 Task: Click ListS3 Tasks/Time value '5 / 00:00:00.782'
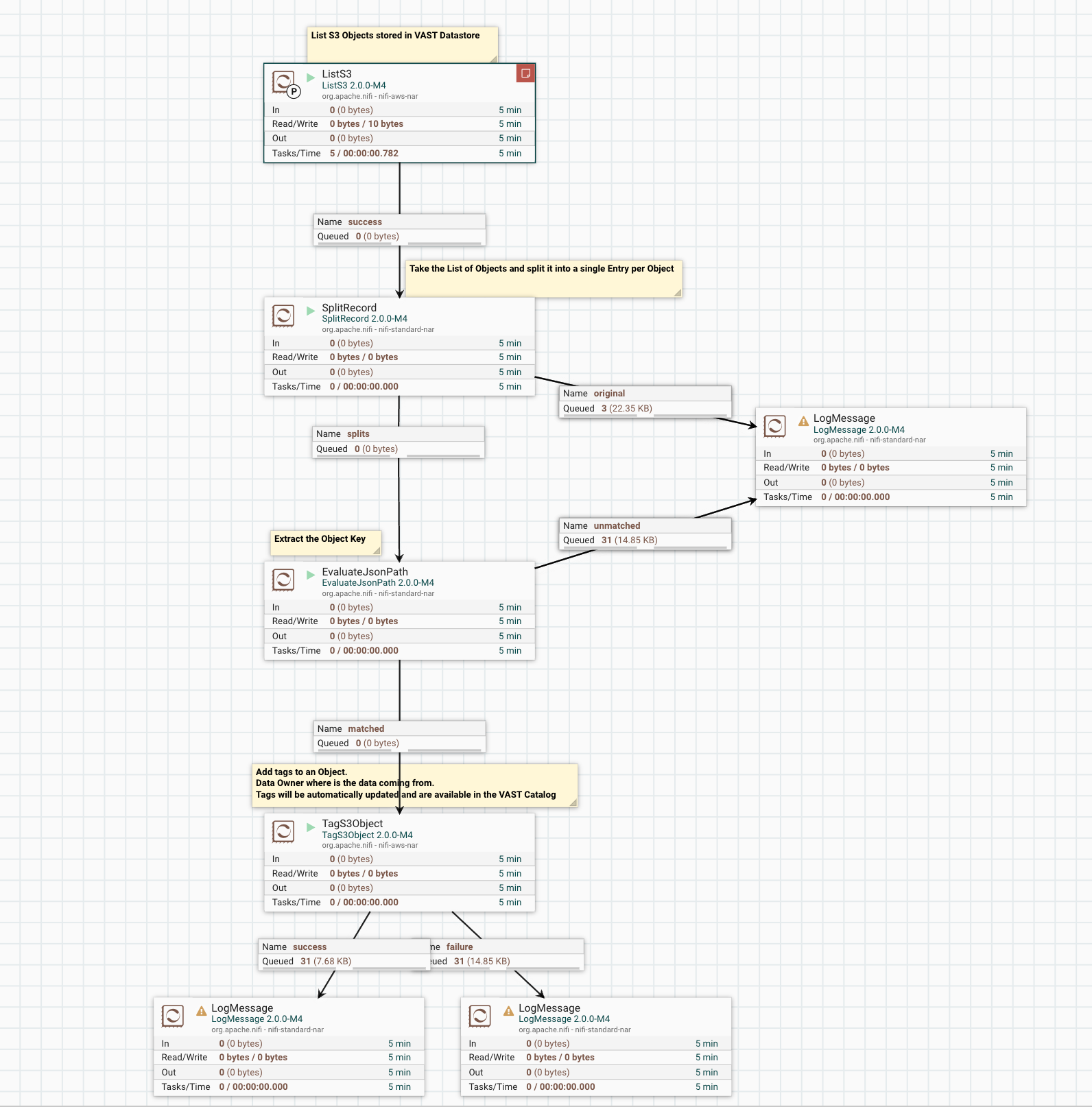click(x=364, y=154)
